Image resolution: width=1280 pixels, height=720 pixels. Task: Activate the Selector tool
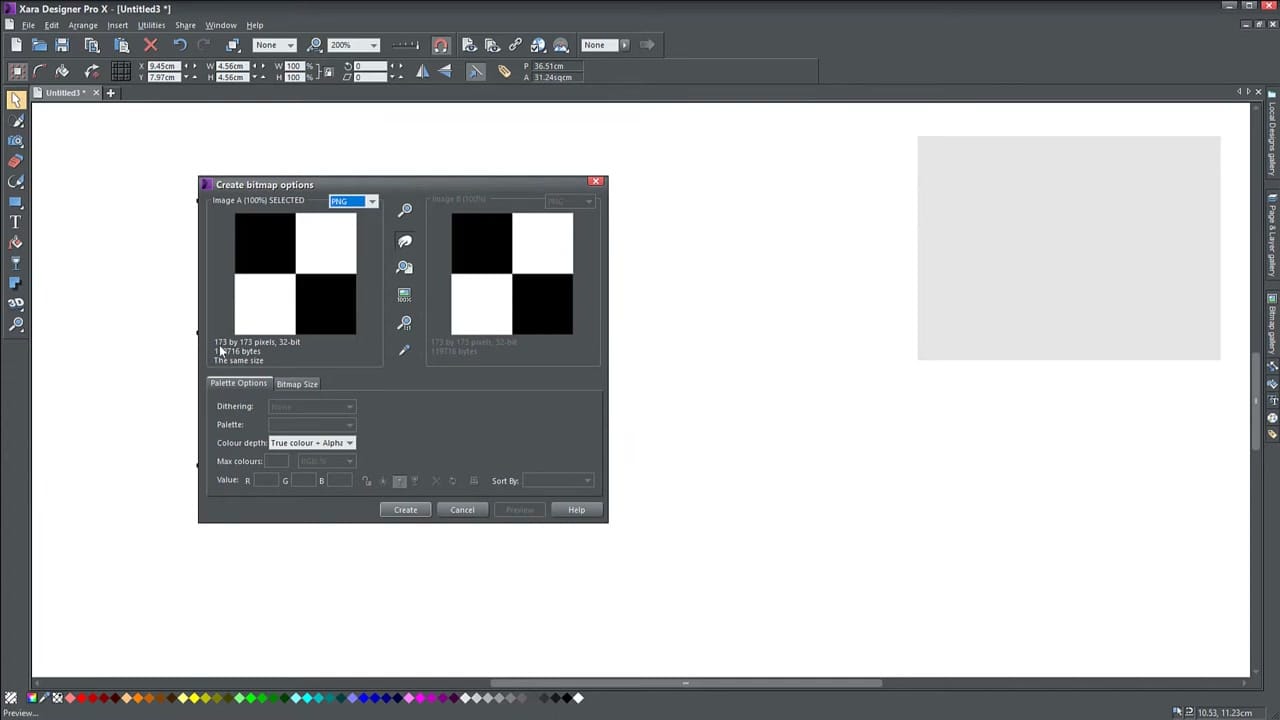pos(16,101)
